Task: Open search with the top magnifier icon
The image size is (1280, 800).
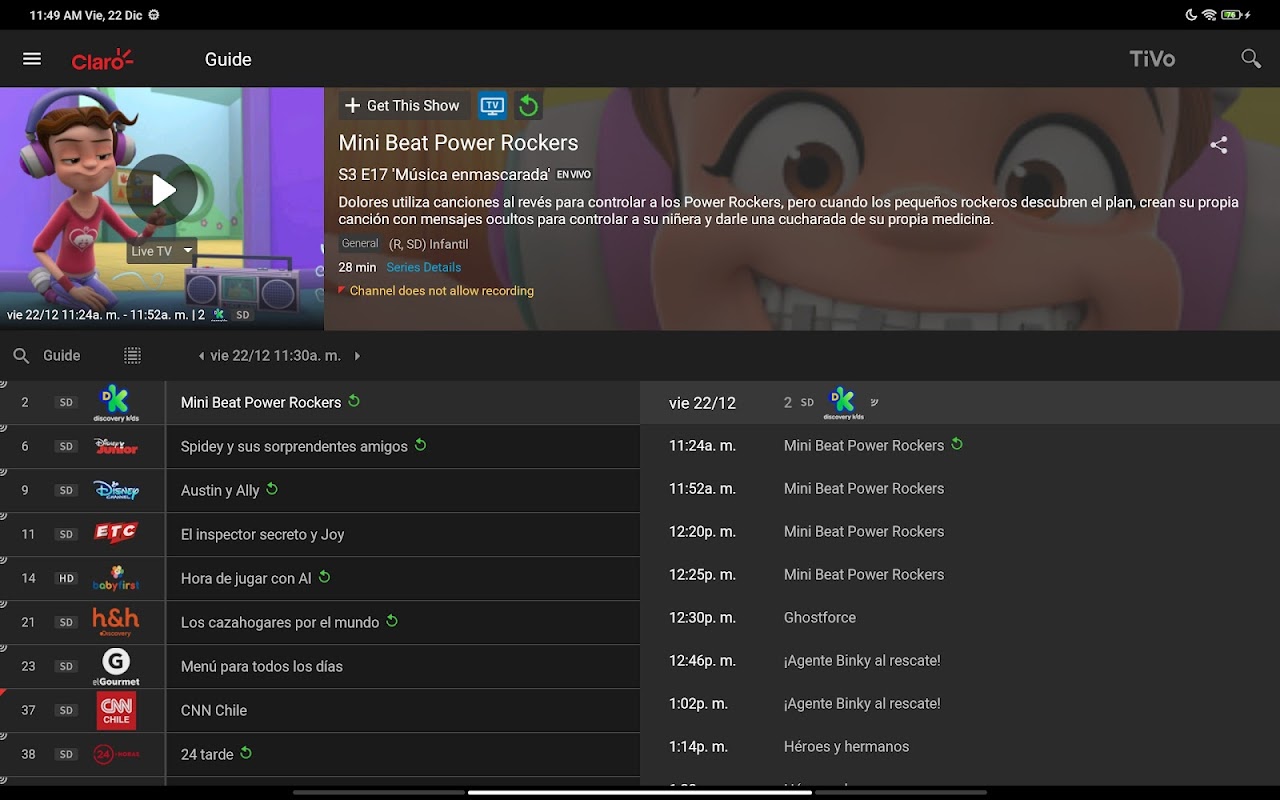Action: point(1250,59)
